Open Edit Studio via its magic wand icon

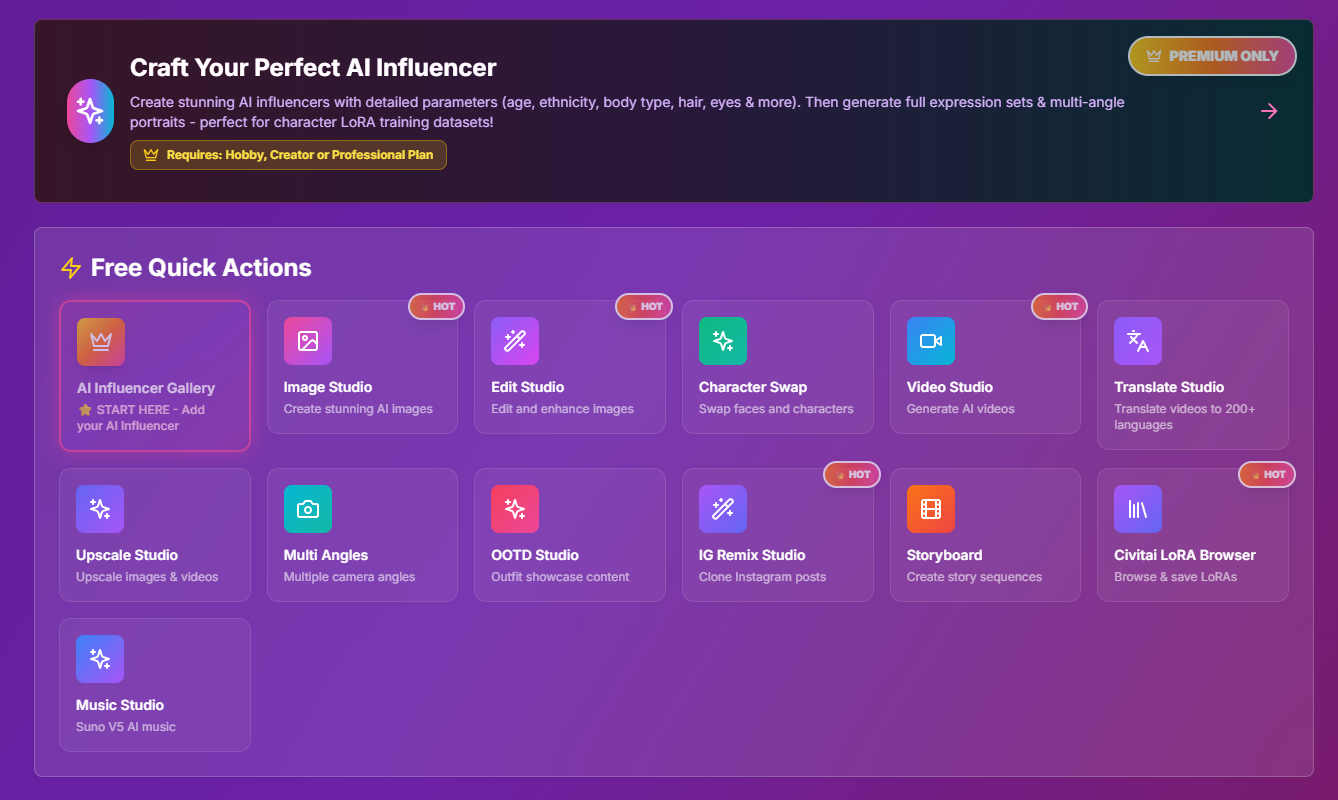[x=515, y=341]
